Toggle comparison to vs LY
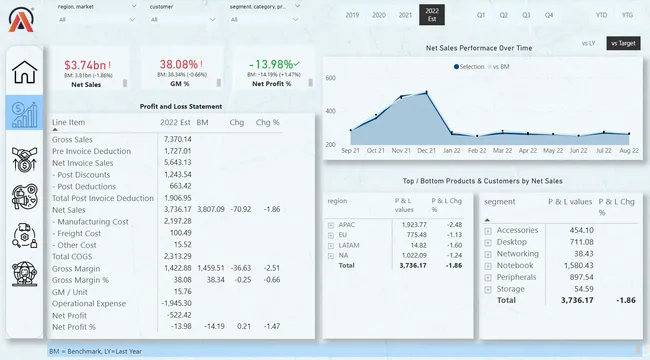 (x=588, y=43)
